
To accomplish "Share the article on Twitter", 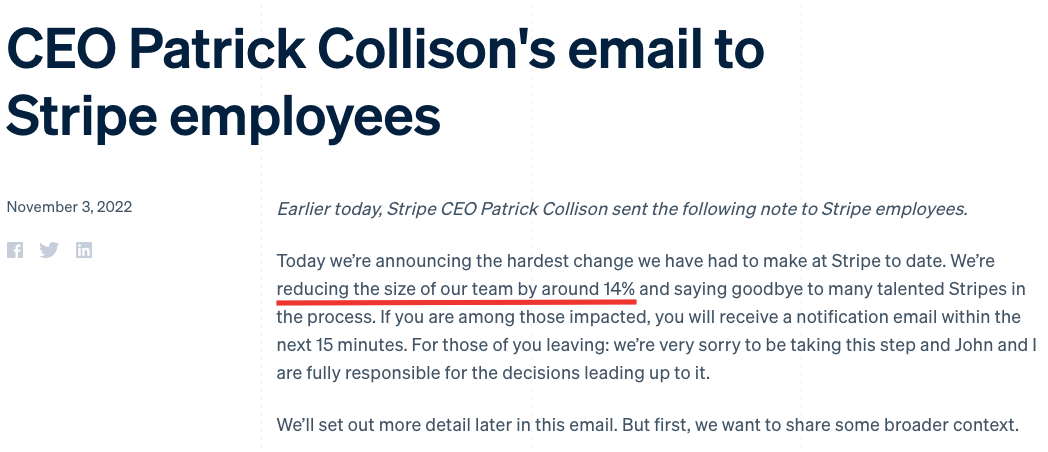I will [49, 250].
